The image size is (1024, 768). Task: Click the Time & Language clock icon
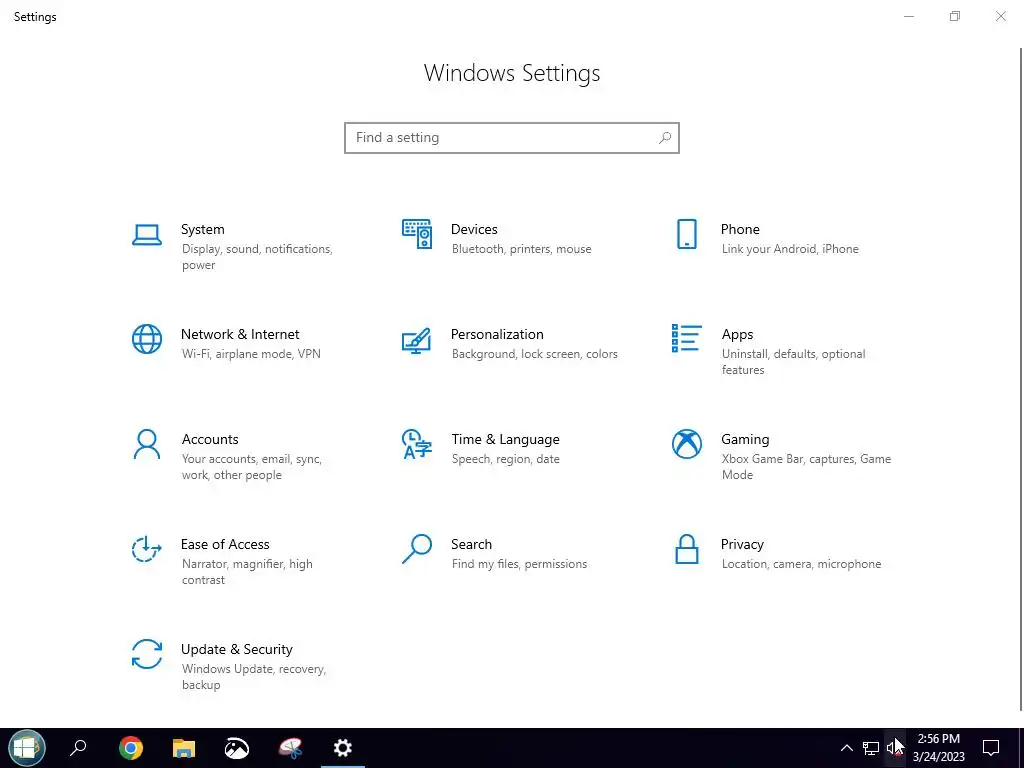(417, 444)
